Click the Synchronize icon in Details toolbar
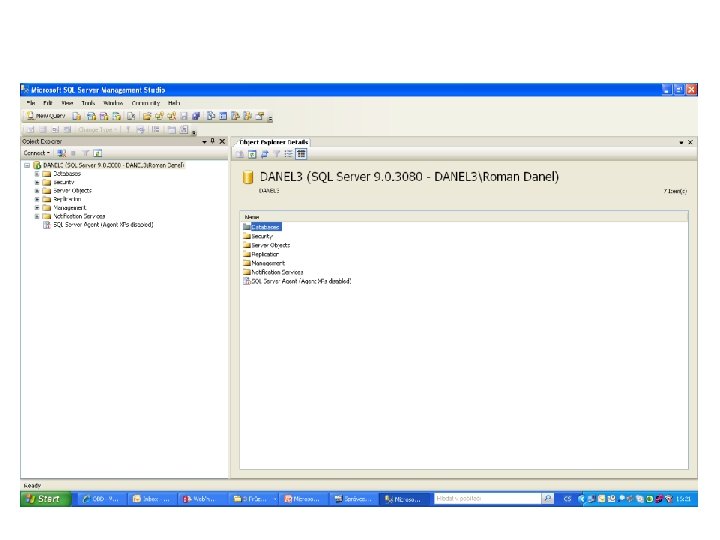Image resolution: width=720 pixels, height=540 pixels. pyautogui.click(x=264, y=154)
